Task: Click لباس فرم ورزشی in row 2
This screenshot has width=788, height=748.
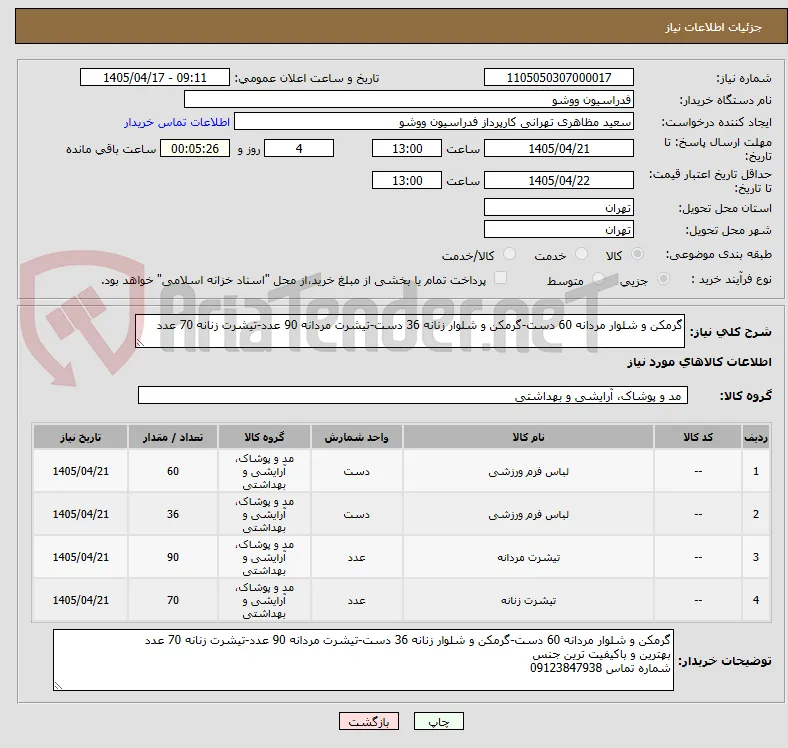Action: tap(528, 515)
